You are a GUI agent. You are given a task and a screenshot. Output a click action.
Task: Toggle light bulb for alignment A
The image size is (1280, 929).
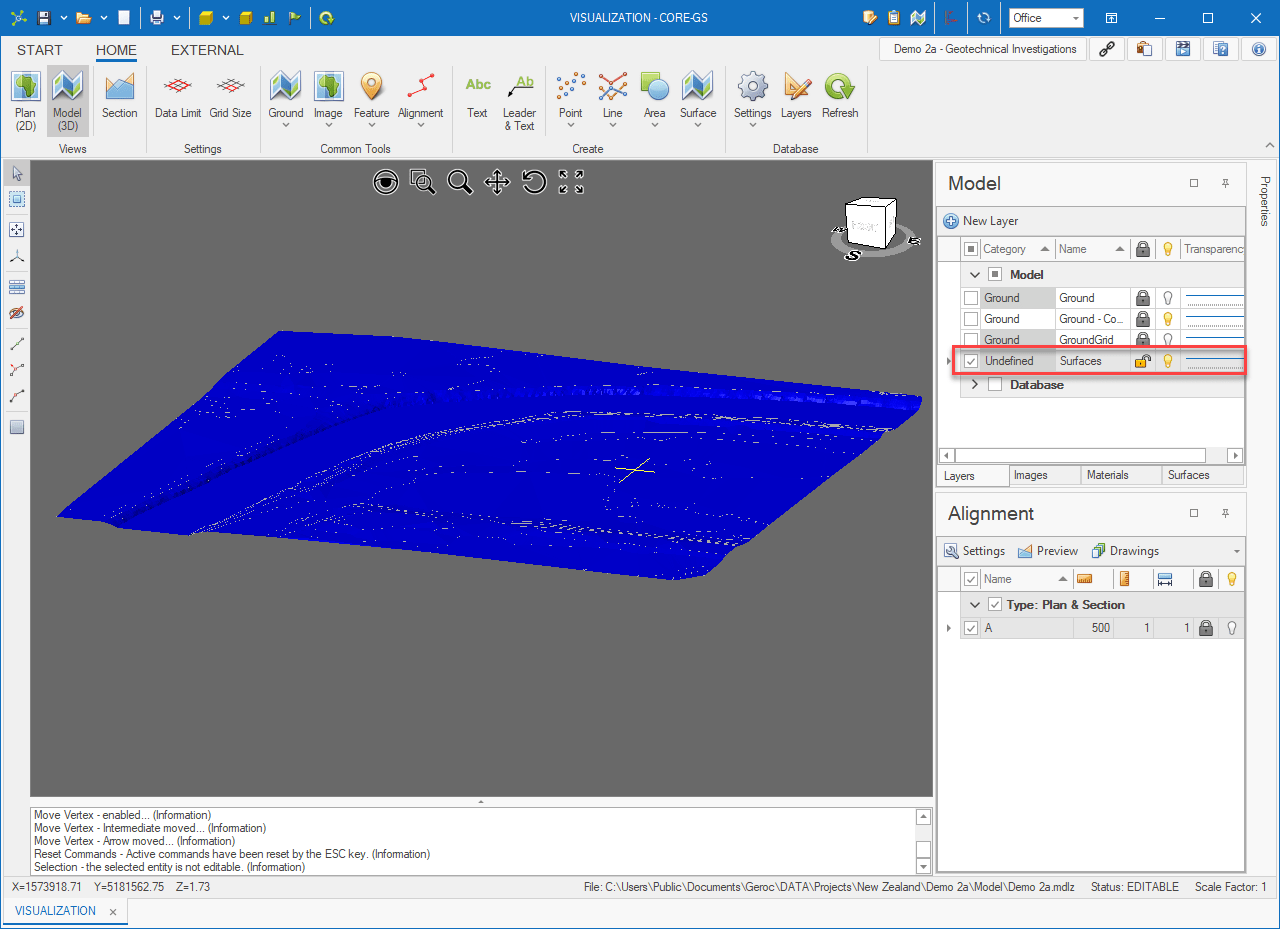point(1232,629)
